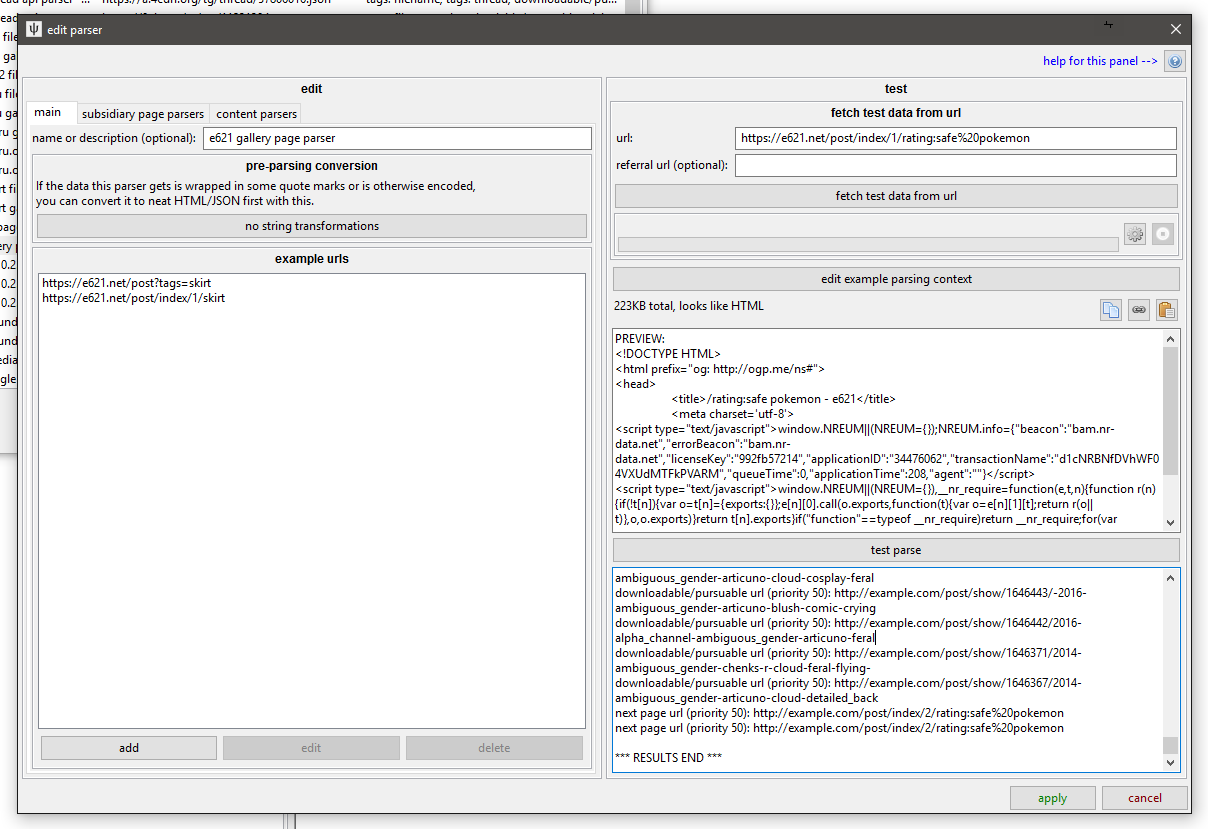Image resolution: width=1208 pixels, height=829 pixels.
Task: Click the post/show/1646367 result line
Action: click(848, 690)
